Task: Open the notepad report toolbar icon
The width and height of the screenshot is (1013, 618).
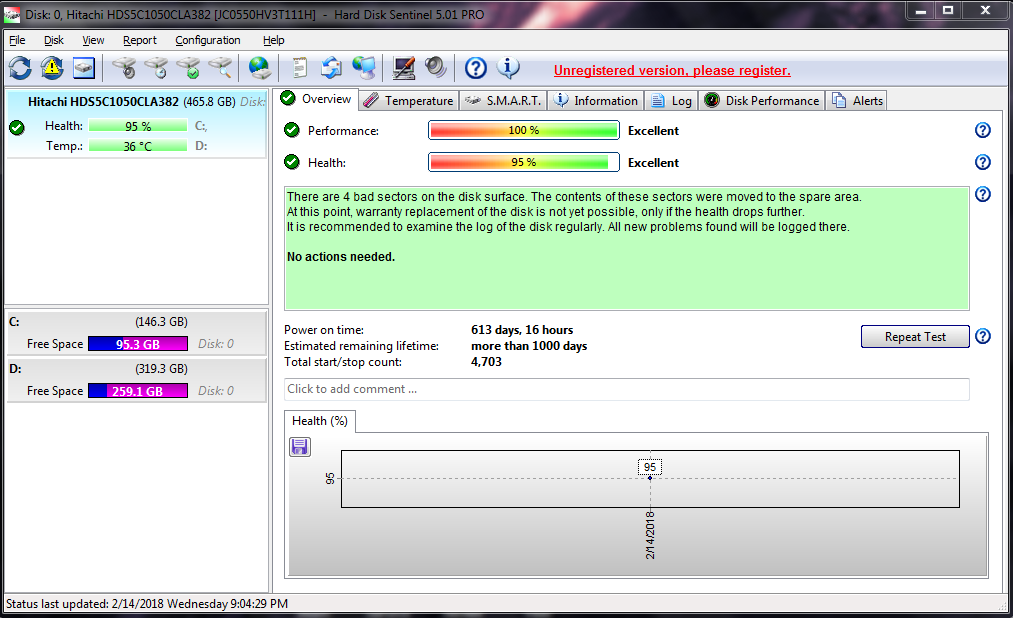Action: (299, 68)
